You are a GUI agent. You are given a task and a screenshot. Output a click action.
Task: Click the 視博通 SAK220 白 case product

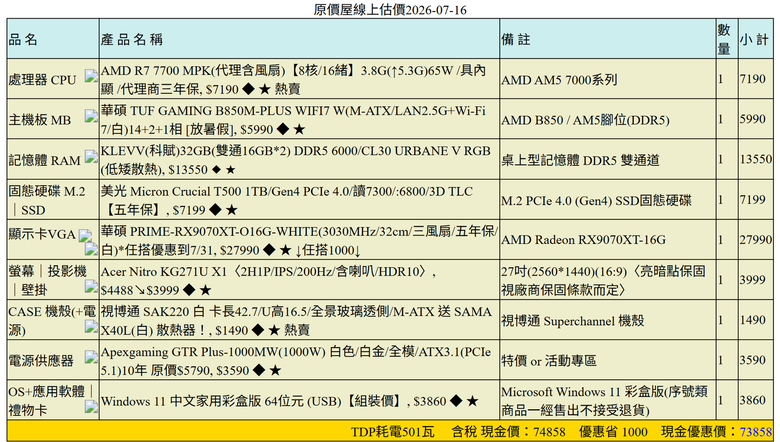pyautogui.click(x=296, y=321)
